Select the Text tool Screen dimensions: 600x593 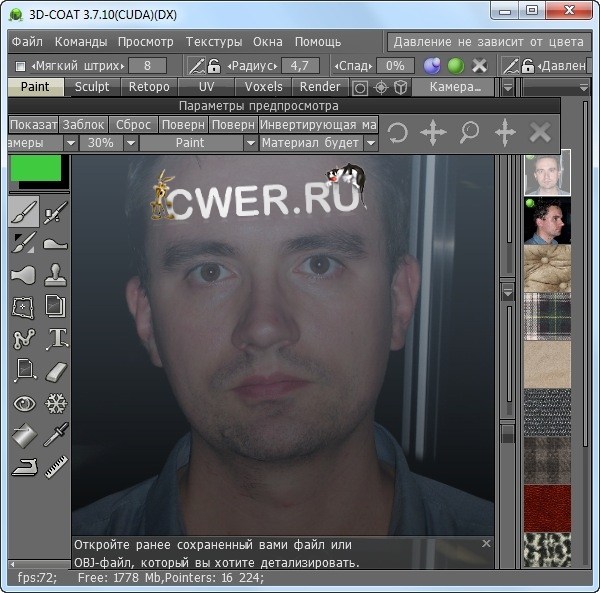56,338
